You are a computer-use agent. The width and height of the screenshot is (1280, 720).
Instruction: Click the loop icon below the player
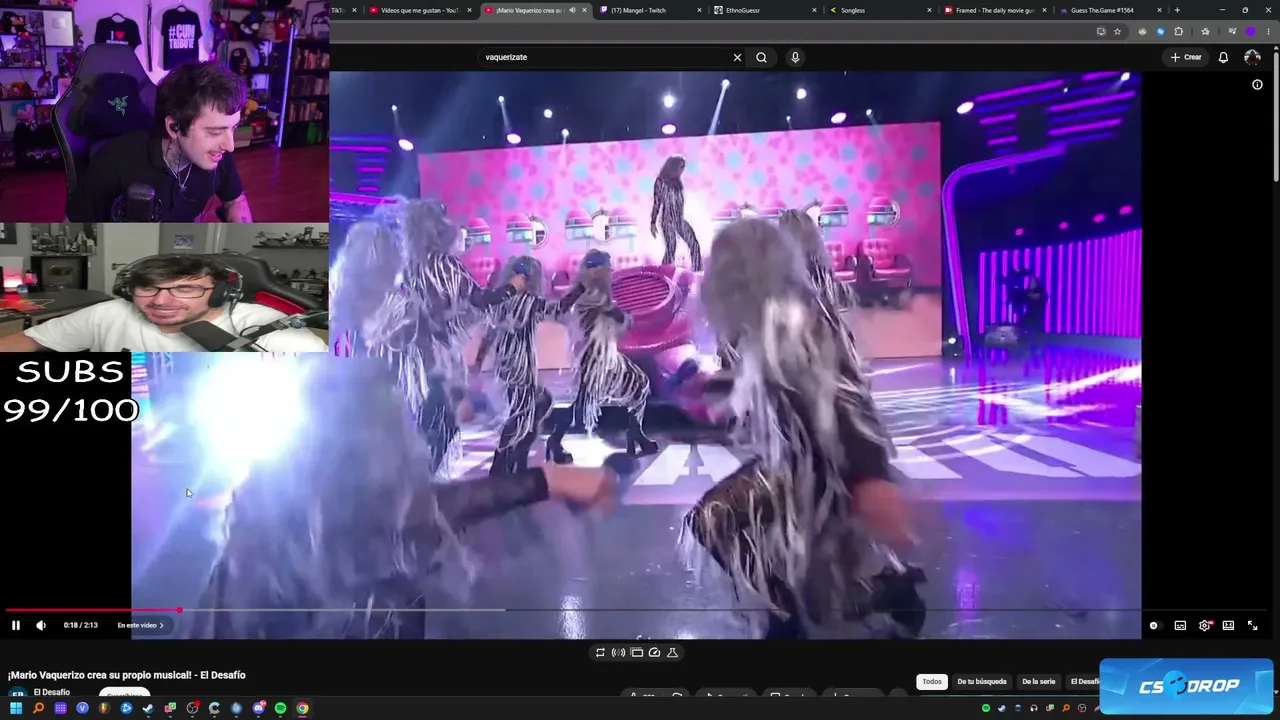[x=600, y=652]
